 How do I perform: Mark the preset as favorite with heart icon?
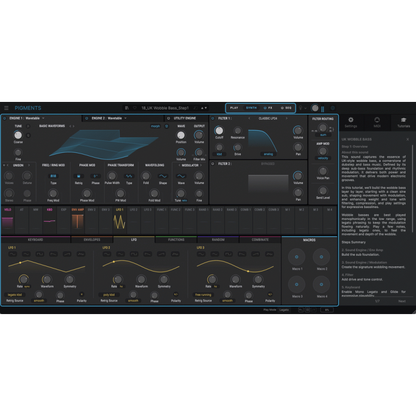(135, 108)
